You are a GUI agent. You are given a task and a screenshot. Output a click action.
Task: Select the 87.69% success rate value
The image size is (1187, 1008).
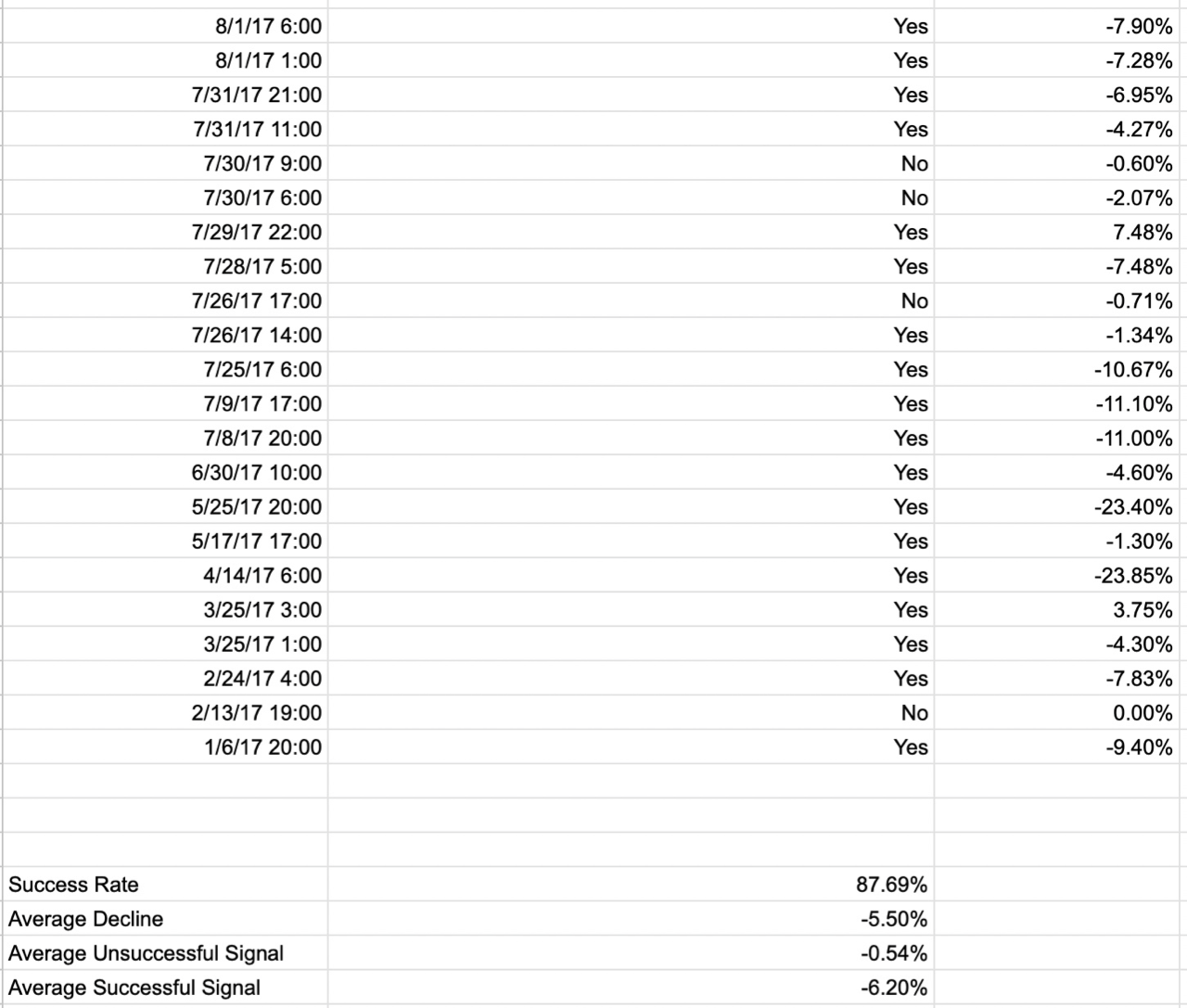(x=631, y=884)
